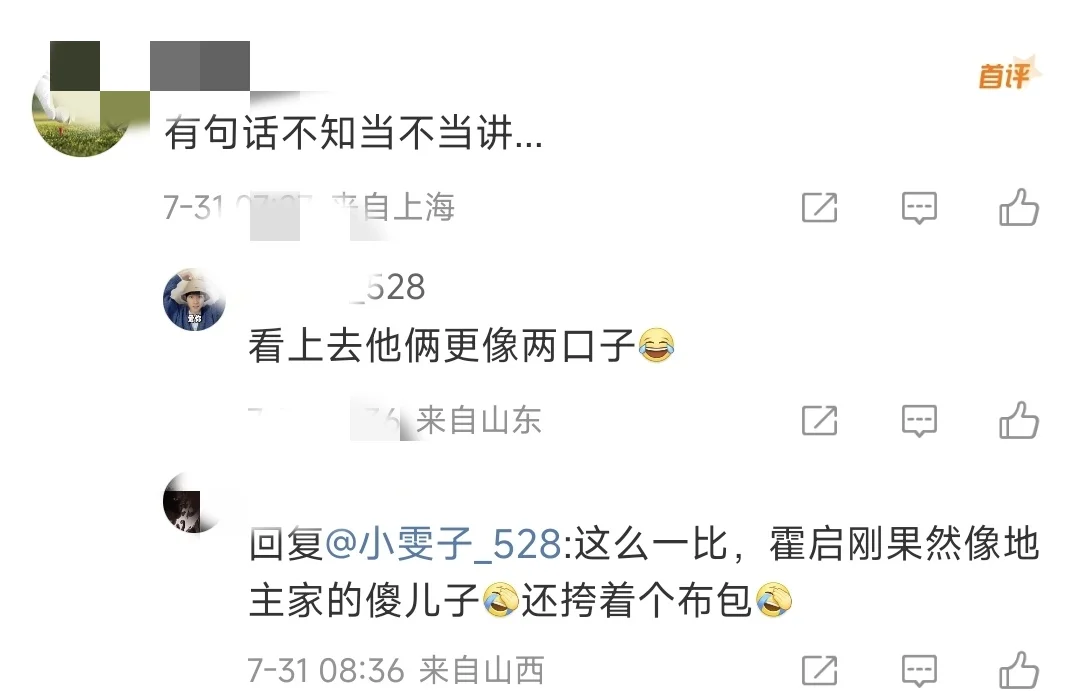This screenshot has width=1080, height=691.
Task: Share the Shanghai comment via repost icon
Action: click(819, 207)
